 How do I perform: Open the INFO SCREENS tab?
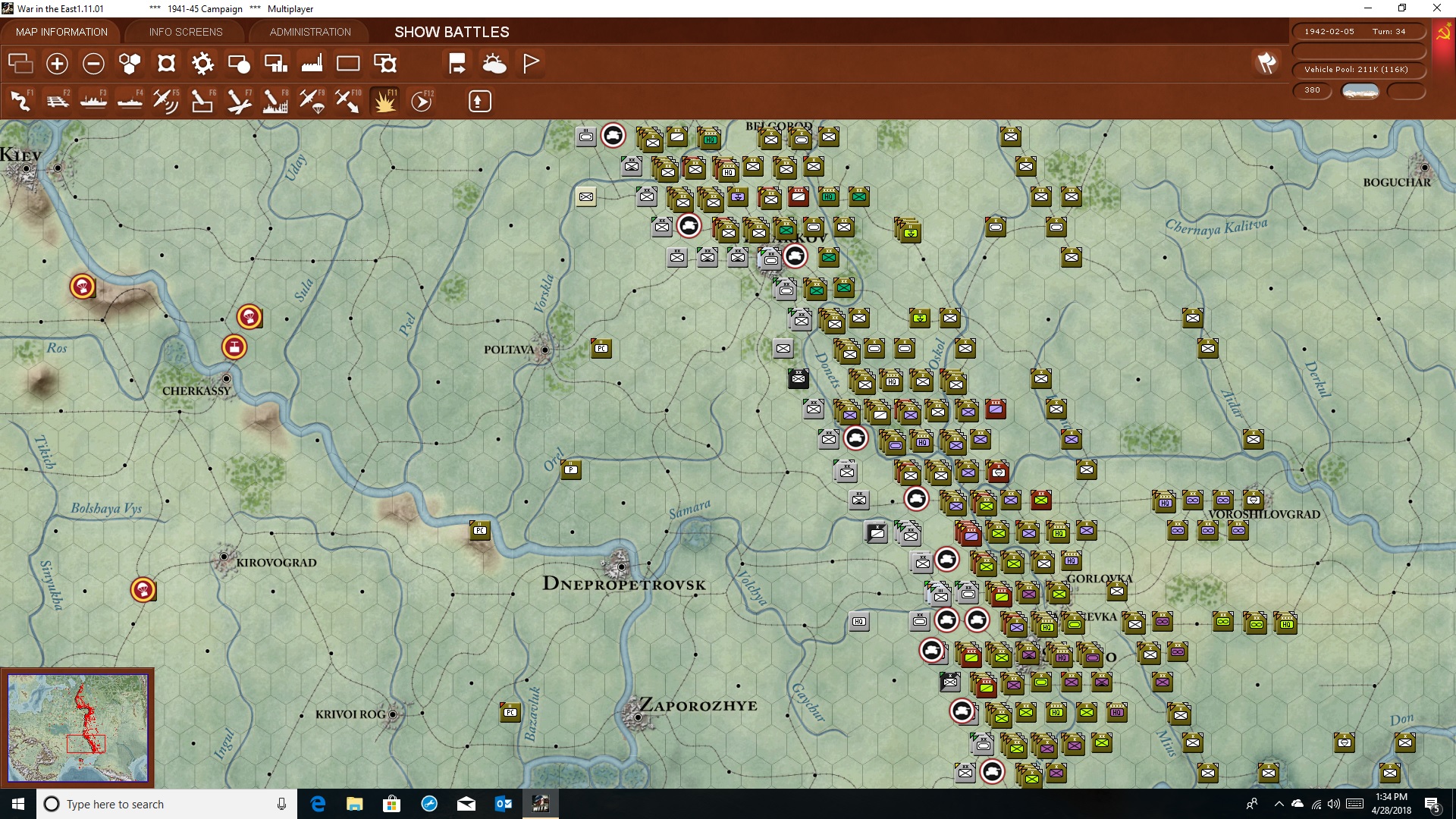186,32
